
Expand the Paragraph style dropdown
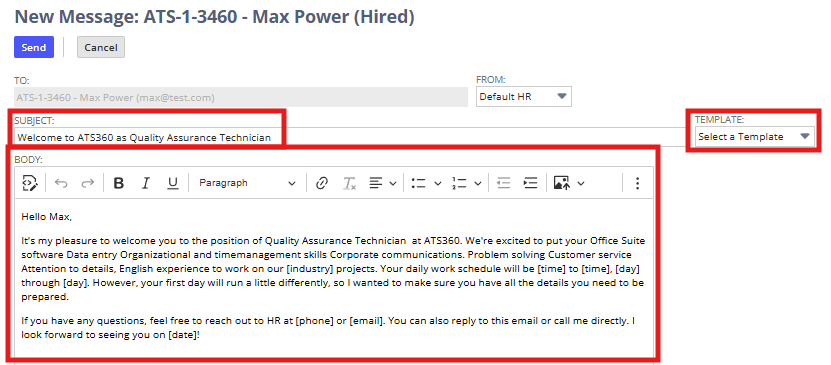pos(247,183)
